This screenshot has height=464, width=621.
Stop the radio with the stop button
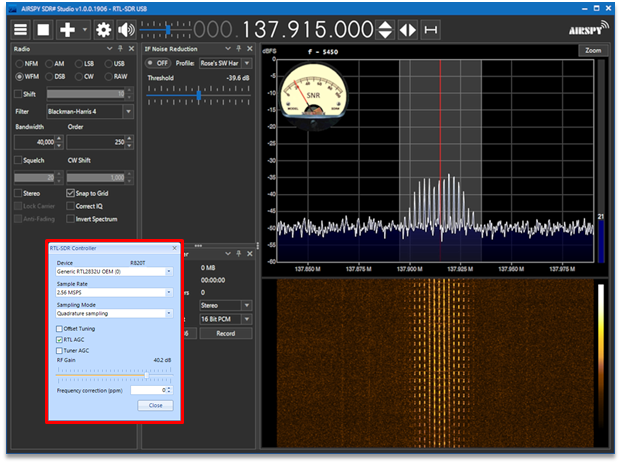click(x=43, y=30)
